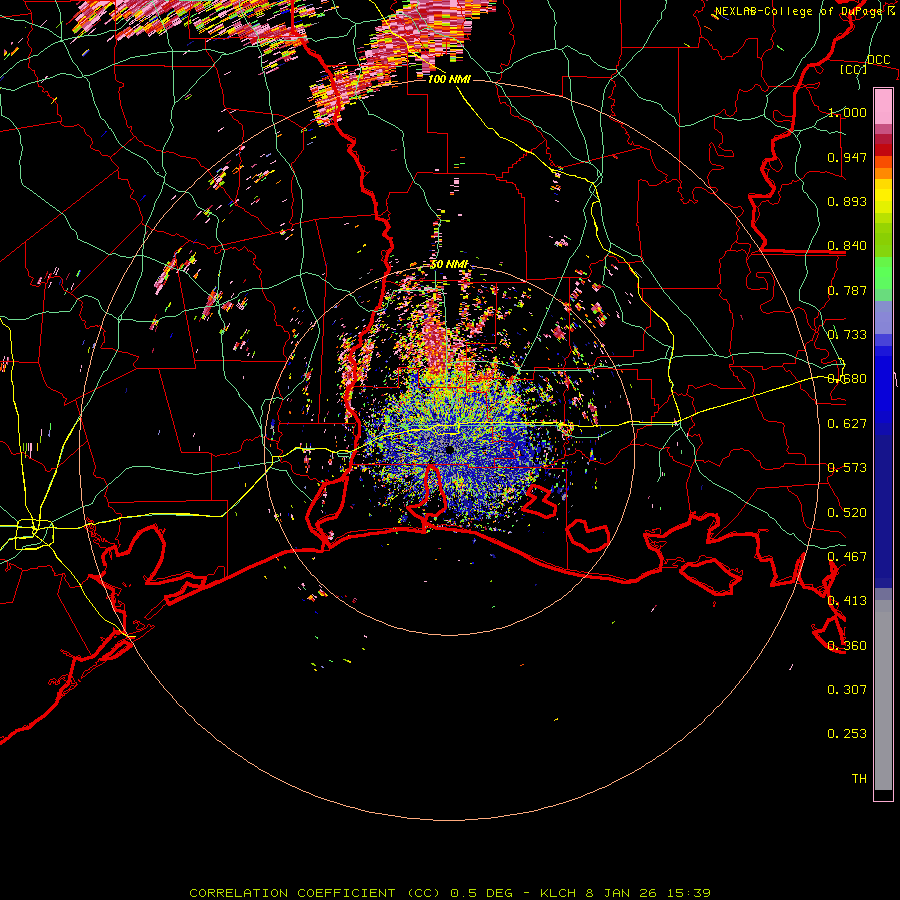Select the 0.787 legend value
The width and height of the screenshot is (900, 900).
click(x=847, y=290)
